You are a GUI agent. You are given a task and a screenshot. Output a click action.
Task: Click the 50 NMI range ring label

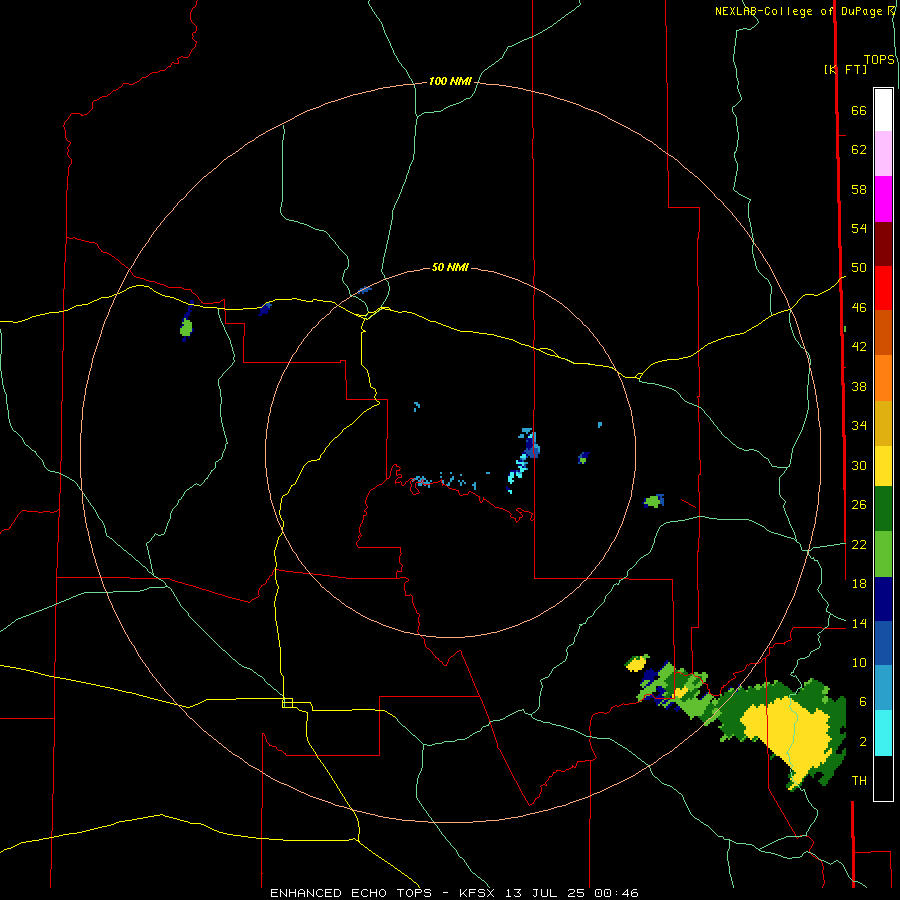click(450, 267)
